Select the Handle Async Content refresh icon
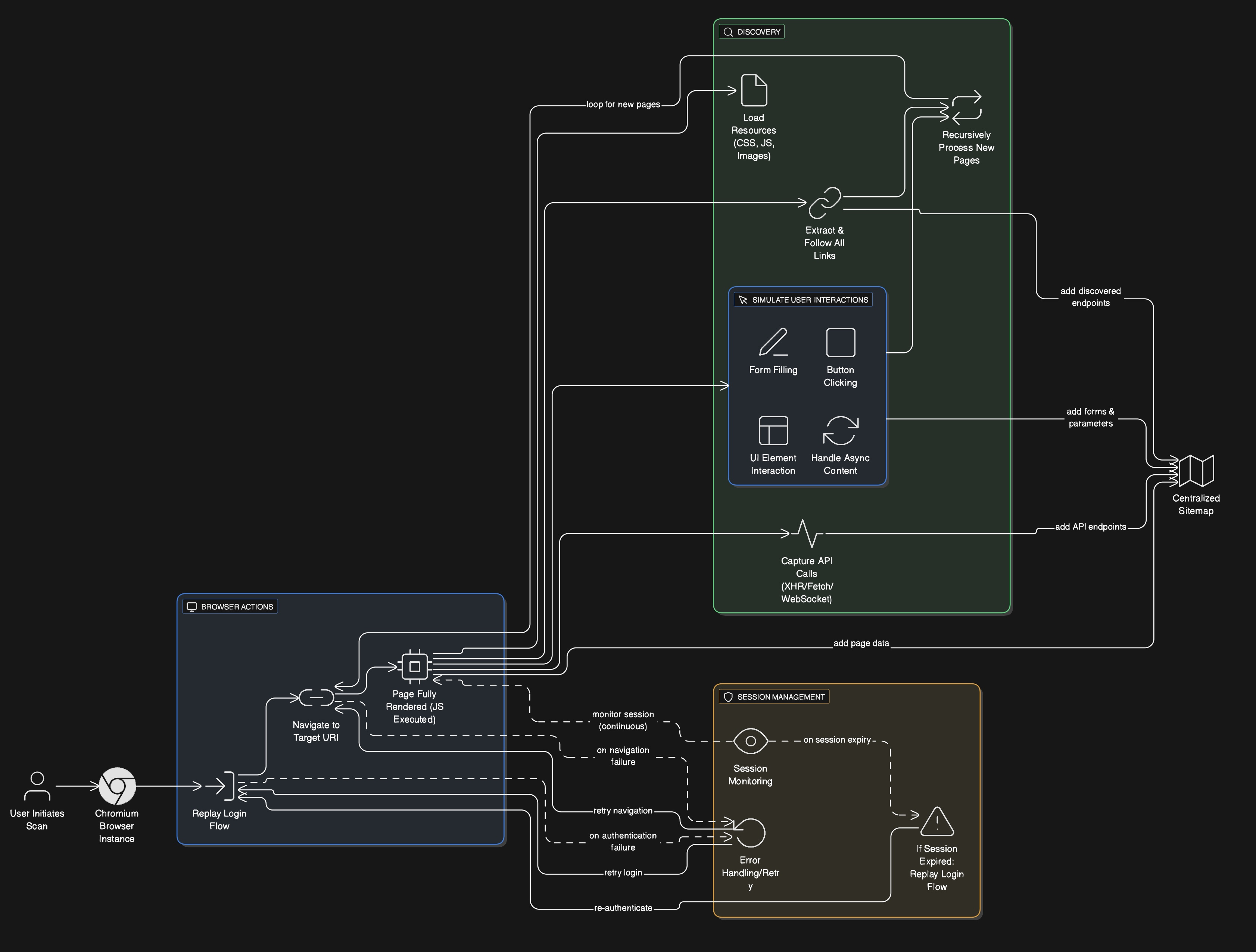The width and height of the screenshot is (1256, 952). click(840, 430)
